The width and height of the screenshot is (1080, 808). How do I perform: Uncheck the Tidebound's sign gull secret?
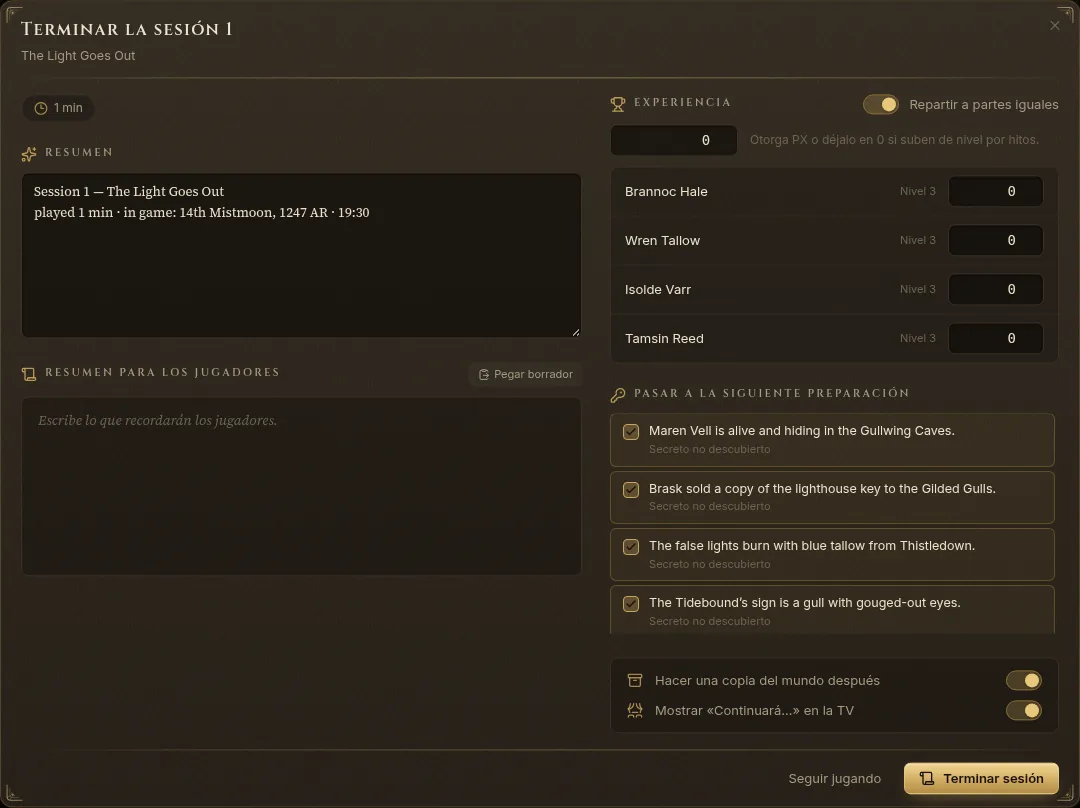pyautogui.click(x=631, y=603)
